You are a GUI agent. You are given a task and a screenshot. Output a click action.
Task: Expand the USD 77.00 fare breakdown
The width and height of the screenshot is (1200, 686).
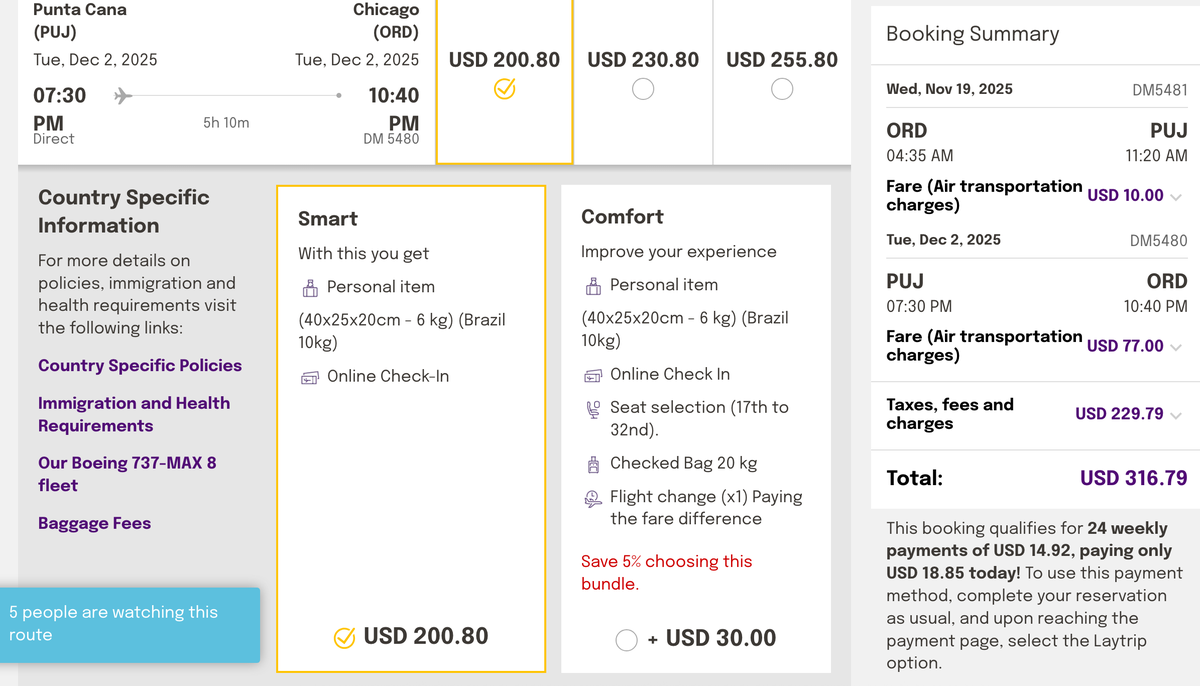(1175, 347)
